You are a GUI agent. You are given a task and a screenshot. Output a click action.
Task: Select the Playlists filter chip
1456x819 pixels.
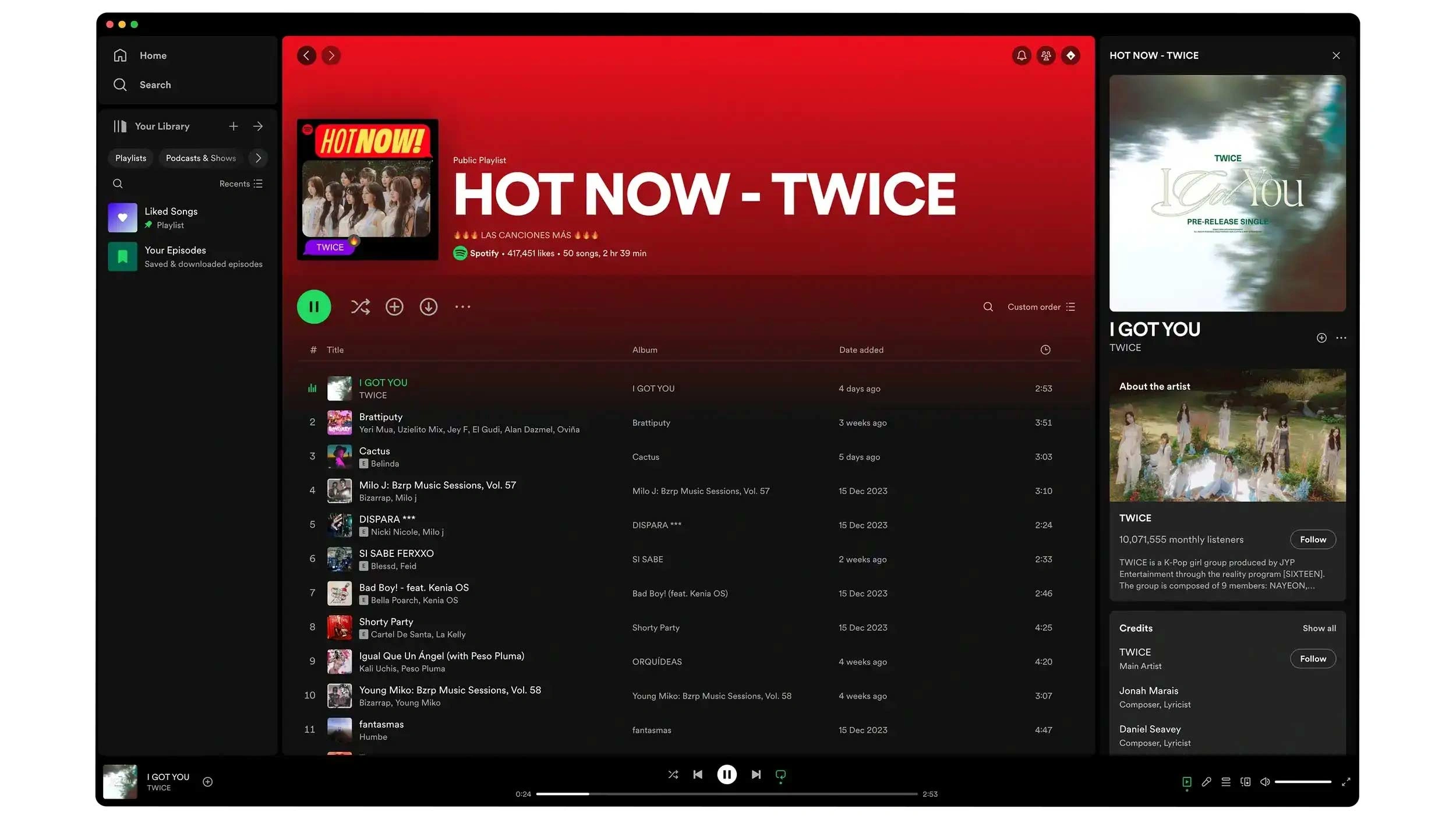coord(130,158)
